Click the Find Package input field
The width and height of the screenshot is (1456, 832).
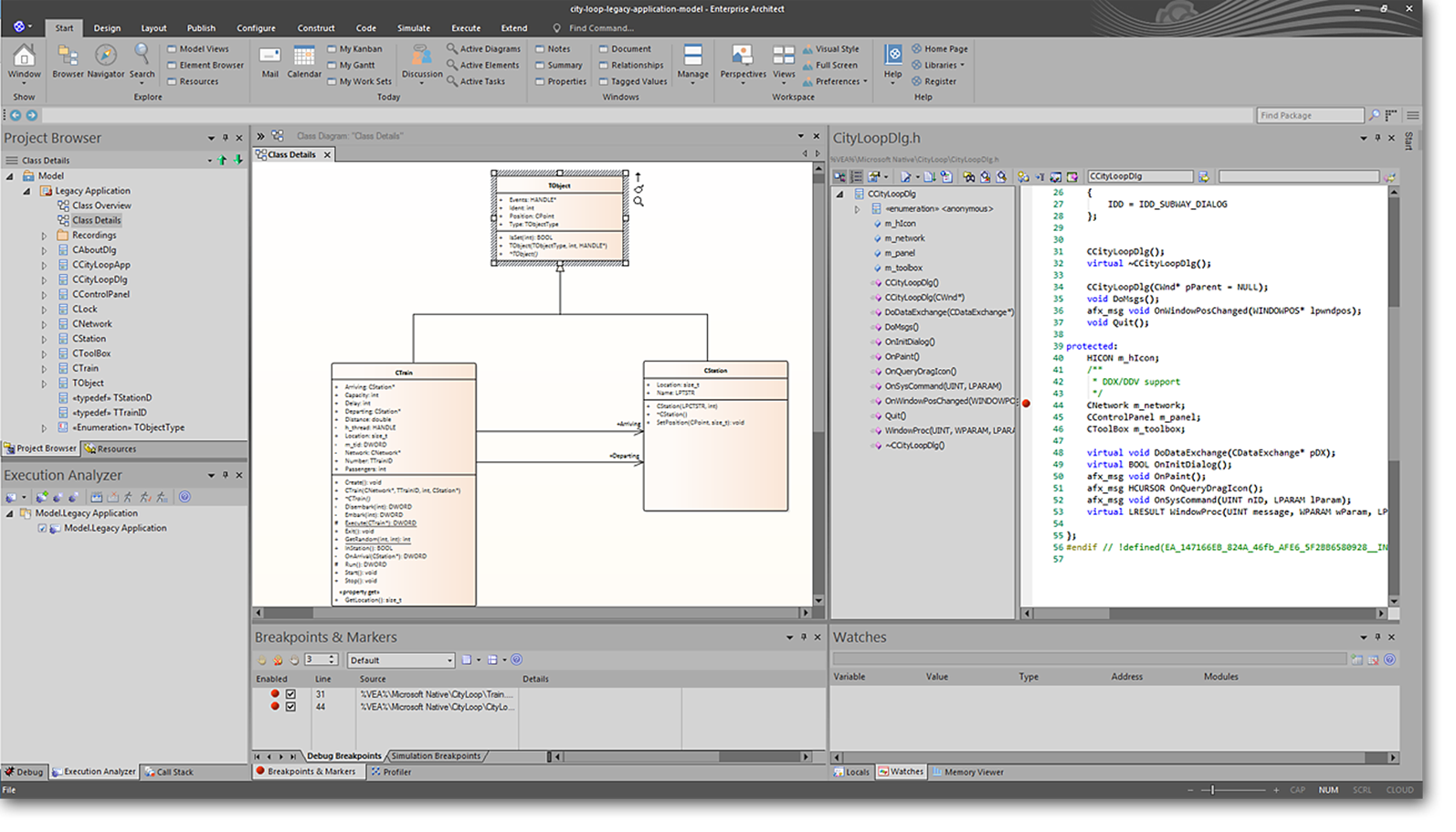click(x=1310, y=115)
